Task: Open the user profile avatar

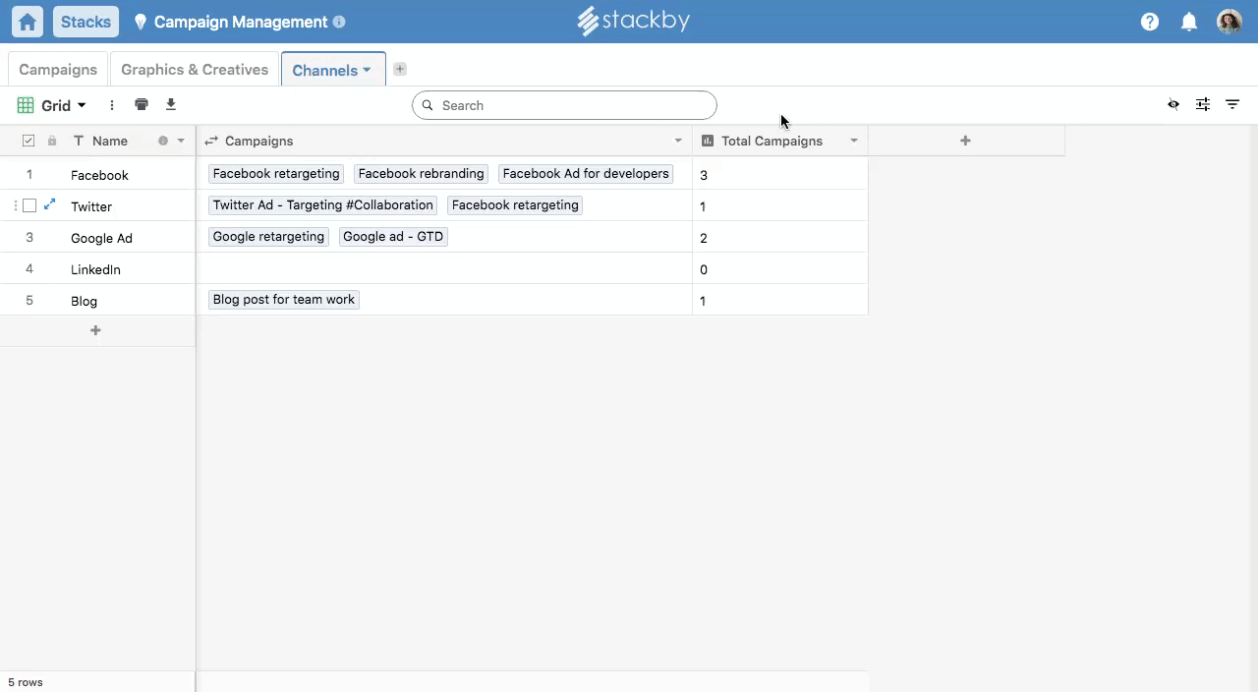Action: pos(1229,22)
